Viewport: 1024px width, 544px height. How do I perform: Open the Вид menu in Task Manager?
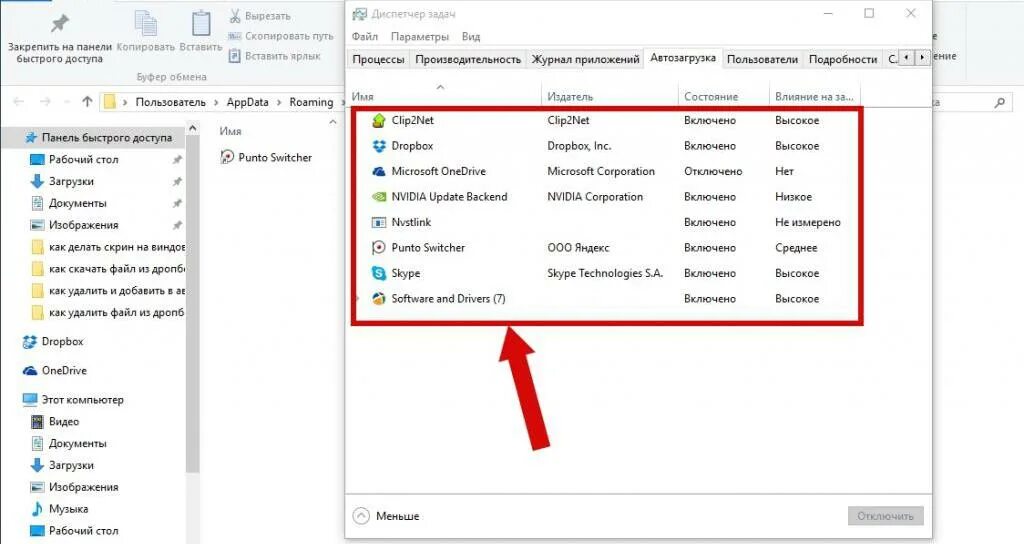click(x=470, y=37)
